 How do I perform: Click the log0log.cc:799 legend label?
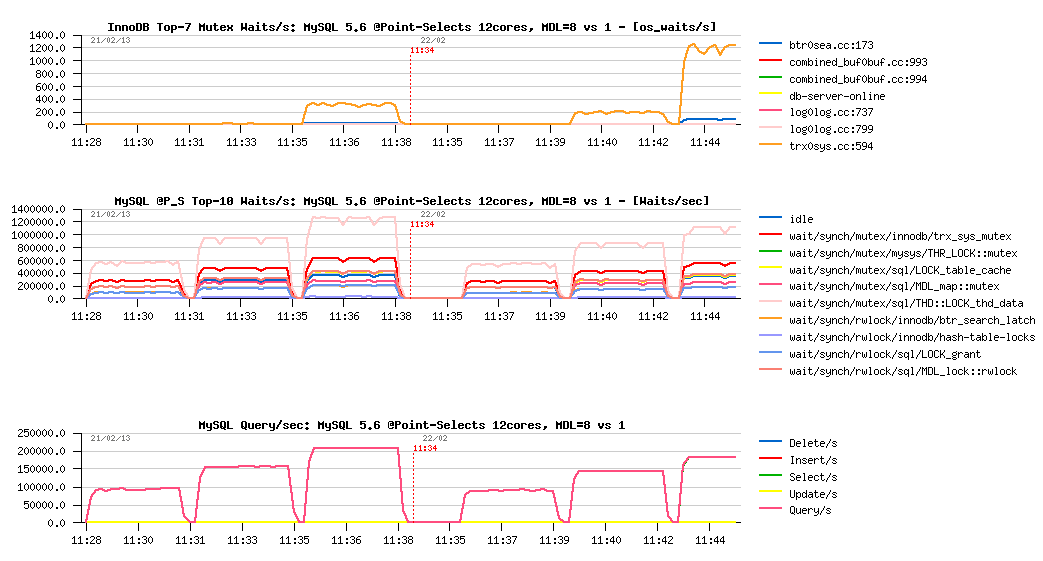831,129
